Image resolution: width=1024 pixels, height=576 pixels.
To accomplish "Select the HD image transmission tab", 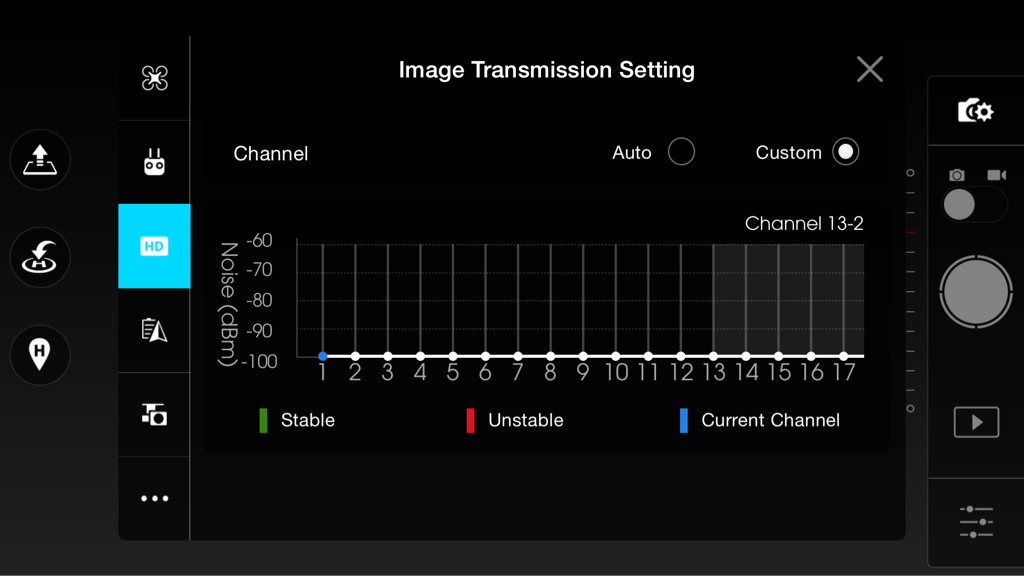I will 154,246.
